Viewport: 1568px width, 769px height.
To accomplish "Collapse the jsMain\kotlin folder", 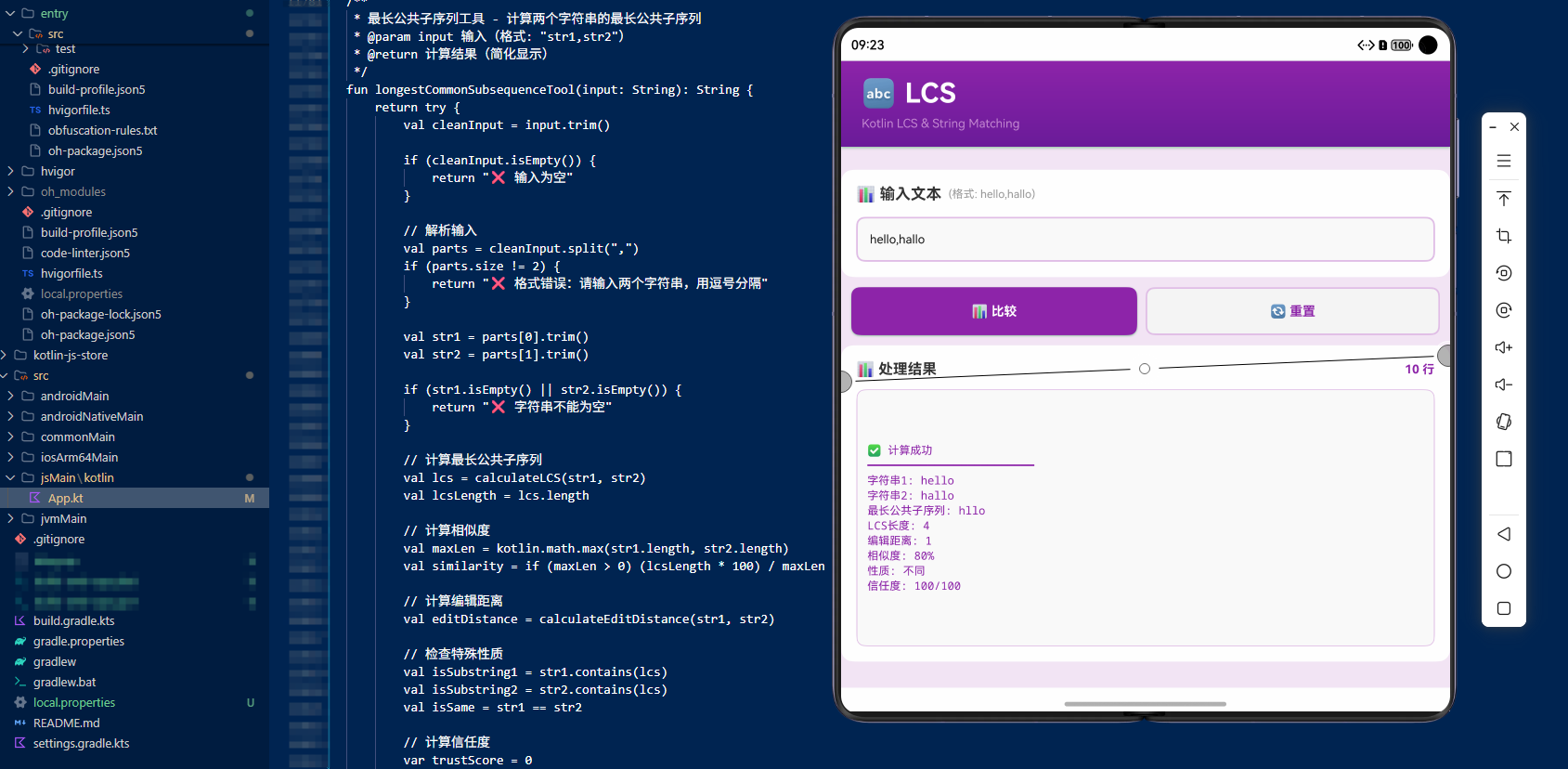I will point(10,477).
